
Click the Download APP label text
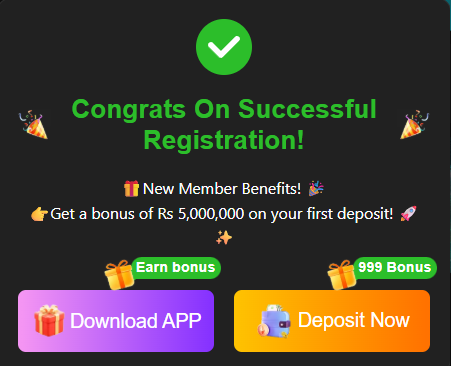pyautogui.click(x=136, y=321)
